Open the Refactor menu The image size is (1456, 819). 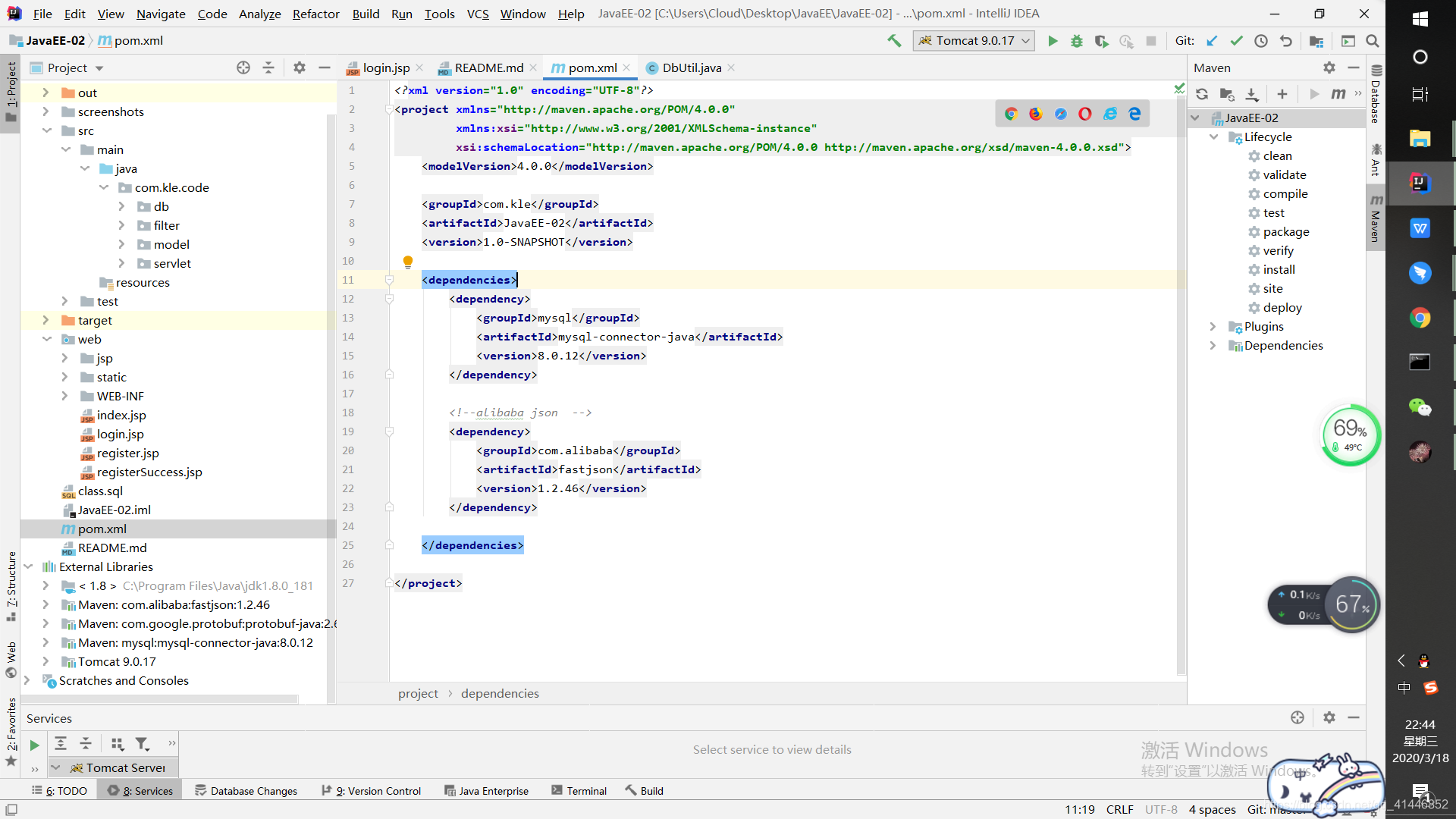315,14
